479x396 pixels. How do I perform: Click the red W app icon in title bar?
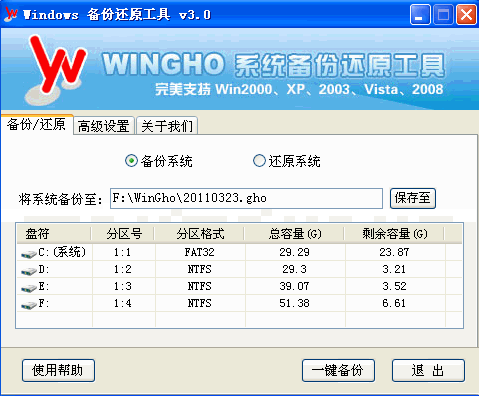pos(11,14)
